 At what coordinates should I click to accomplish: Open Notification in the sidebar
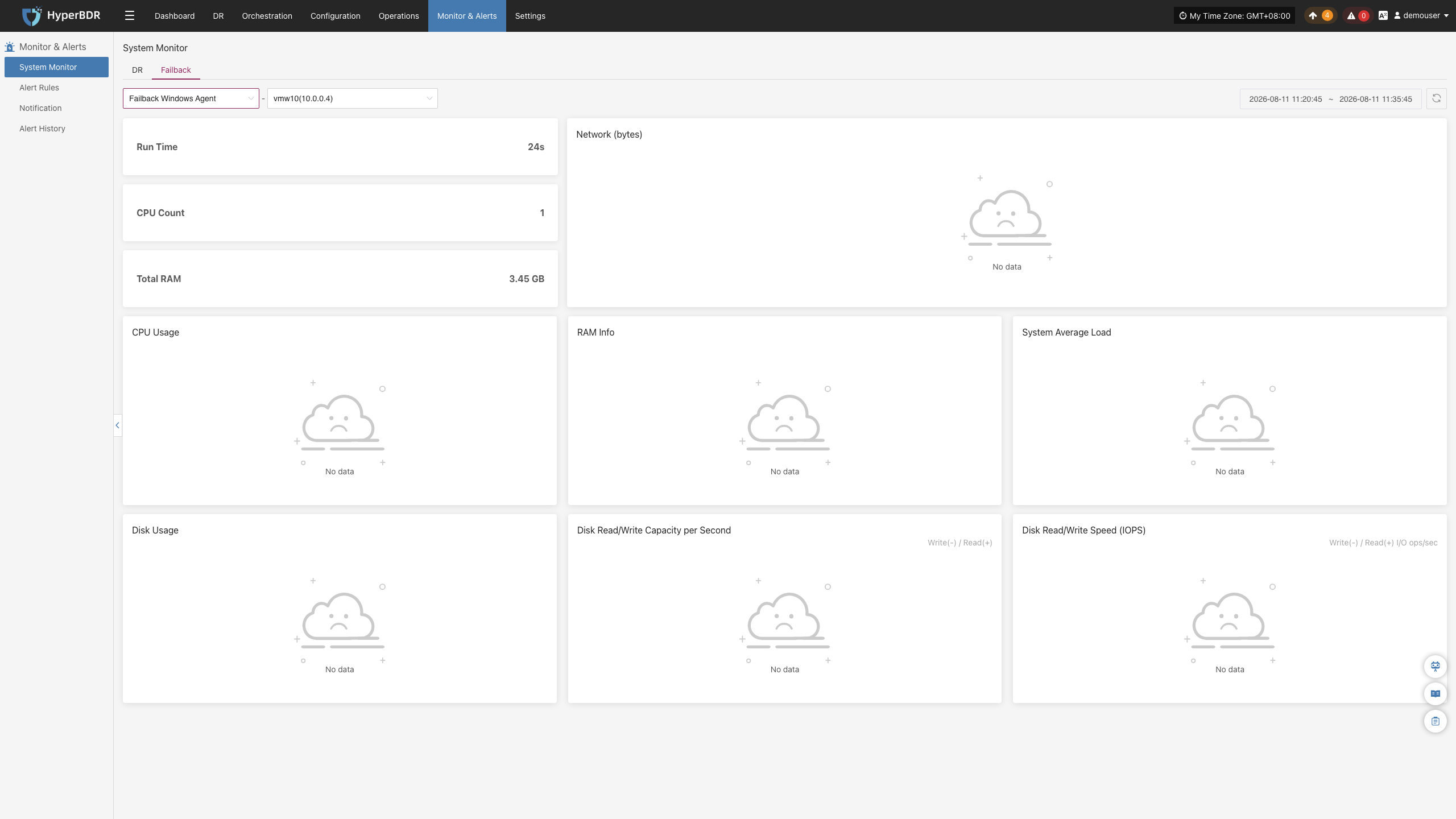pyautogui.click(x=40, y=108)
